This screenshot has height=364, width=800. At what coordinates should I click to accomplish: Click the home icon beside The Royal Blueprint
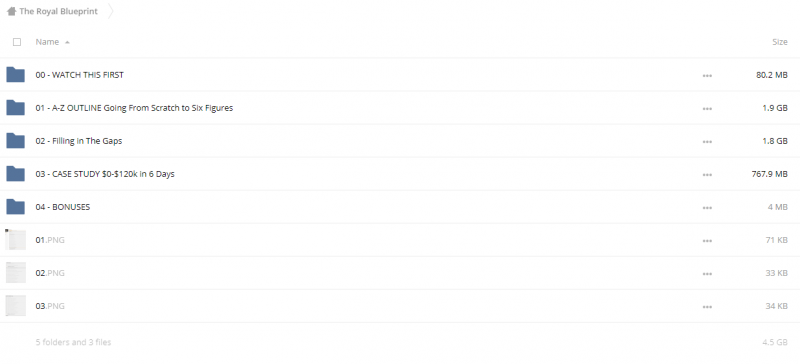tap(11, 11)
